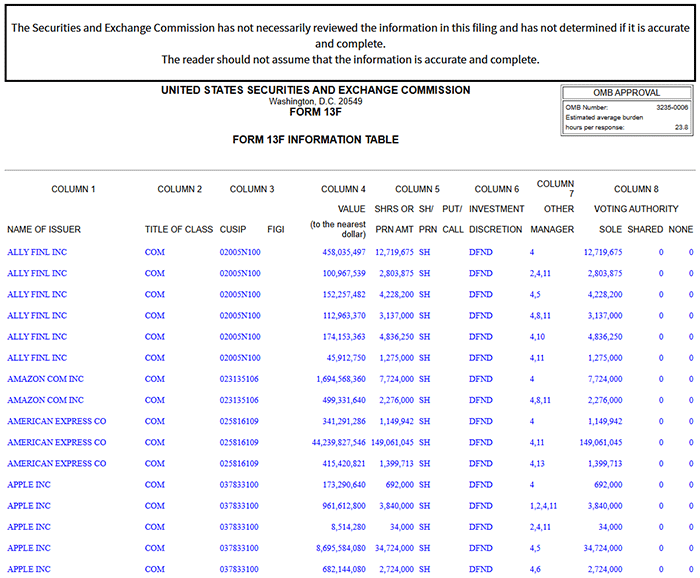The image size is (700, 578).
Task: Click the Ally value 45,912,750
Action: 340,358
